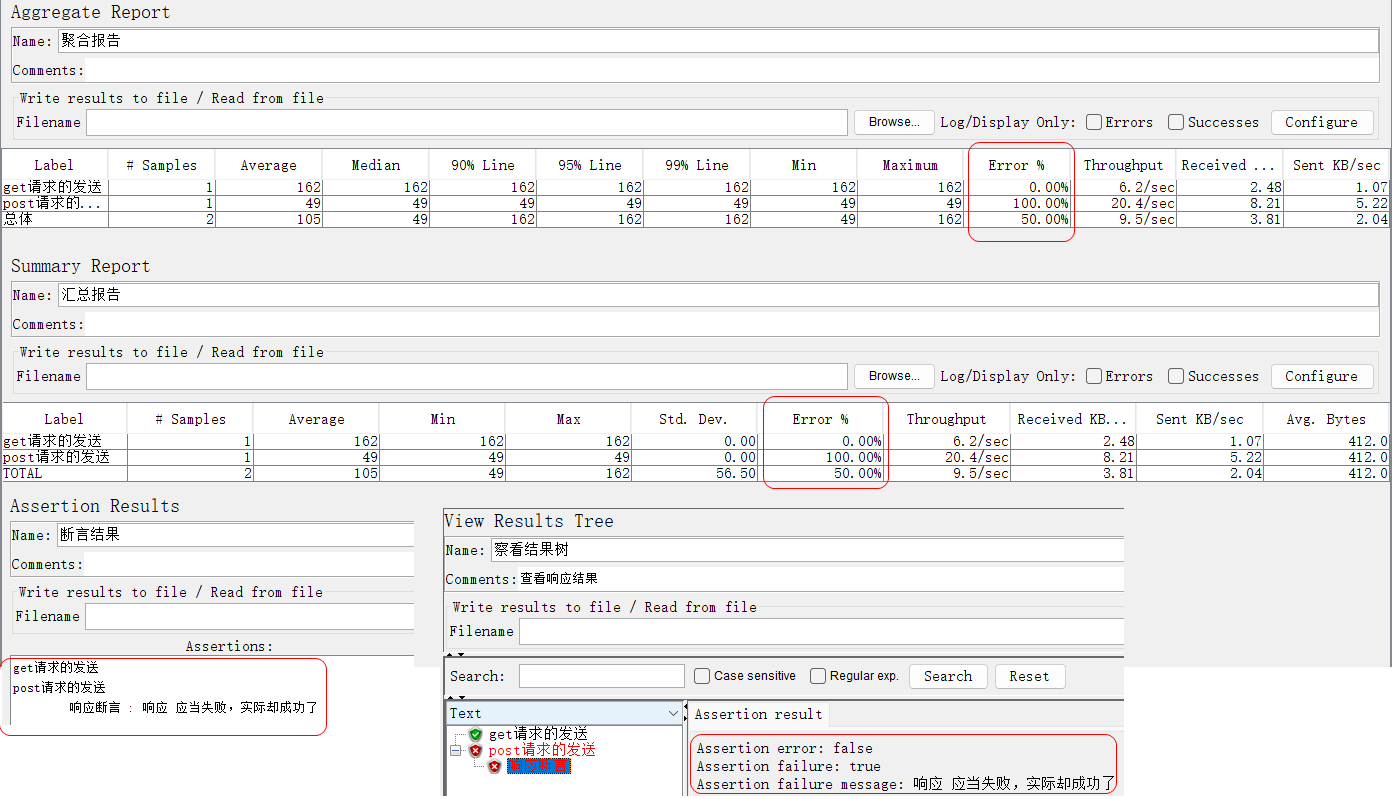This screenshot has width=1394, height=799.
Task: Enable Successes checkbox in Summary Report
Action: pos(1176,376)
